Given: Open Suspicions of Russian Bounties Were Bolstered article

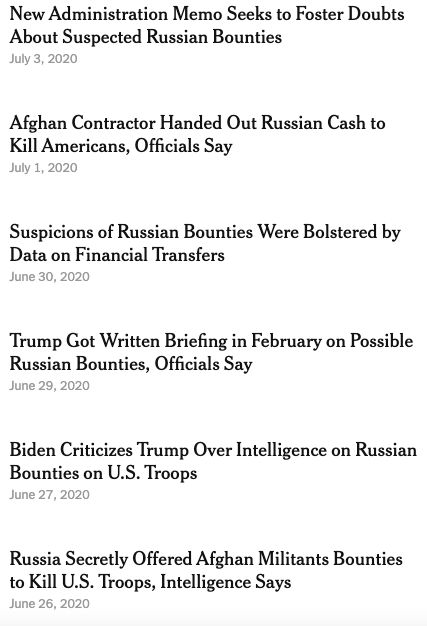Looking at the screenshot, I should pyautogui.click(x=205, y=243).
